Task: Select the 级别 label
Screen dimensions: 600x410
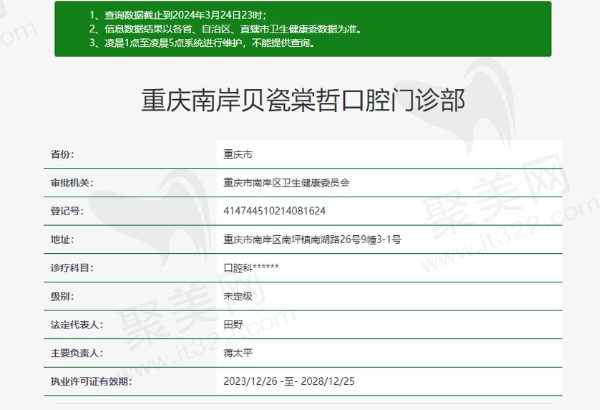Action: click(62, 296)
